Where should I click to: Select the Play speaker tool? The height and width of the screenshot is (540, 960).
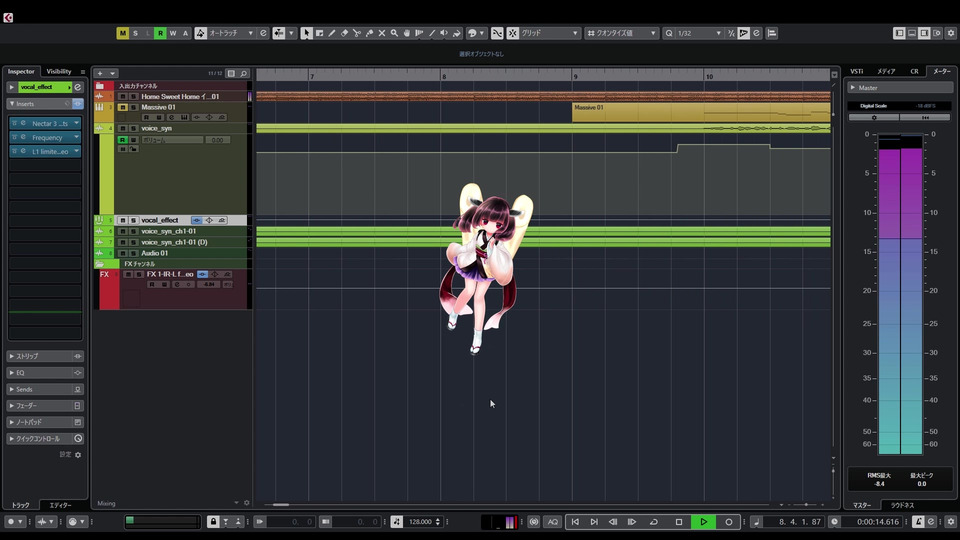[x=444, y=33]
